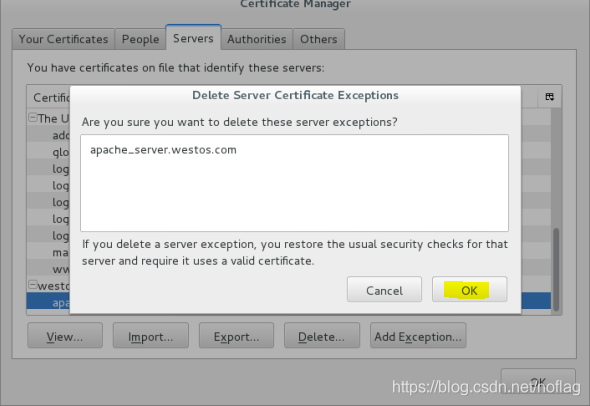Click the Delete... button
Viewport: 590px width, 406px height.
pyautogui.click(x=322, y=336)
